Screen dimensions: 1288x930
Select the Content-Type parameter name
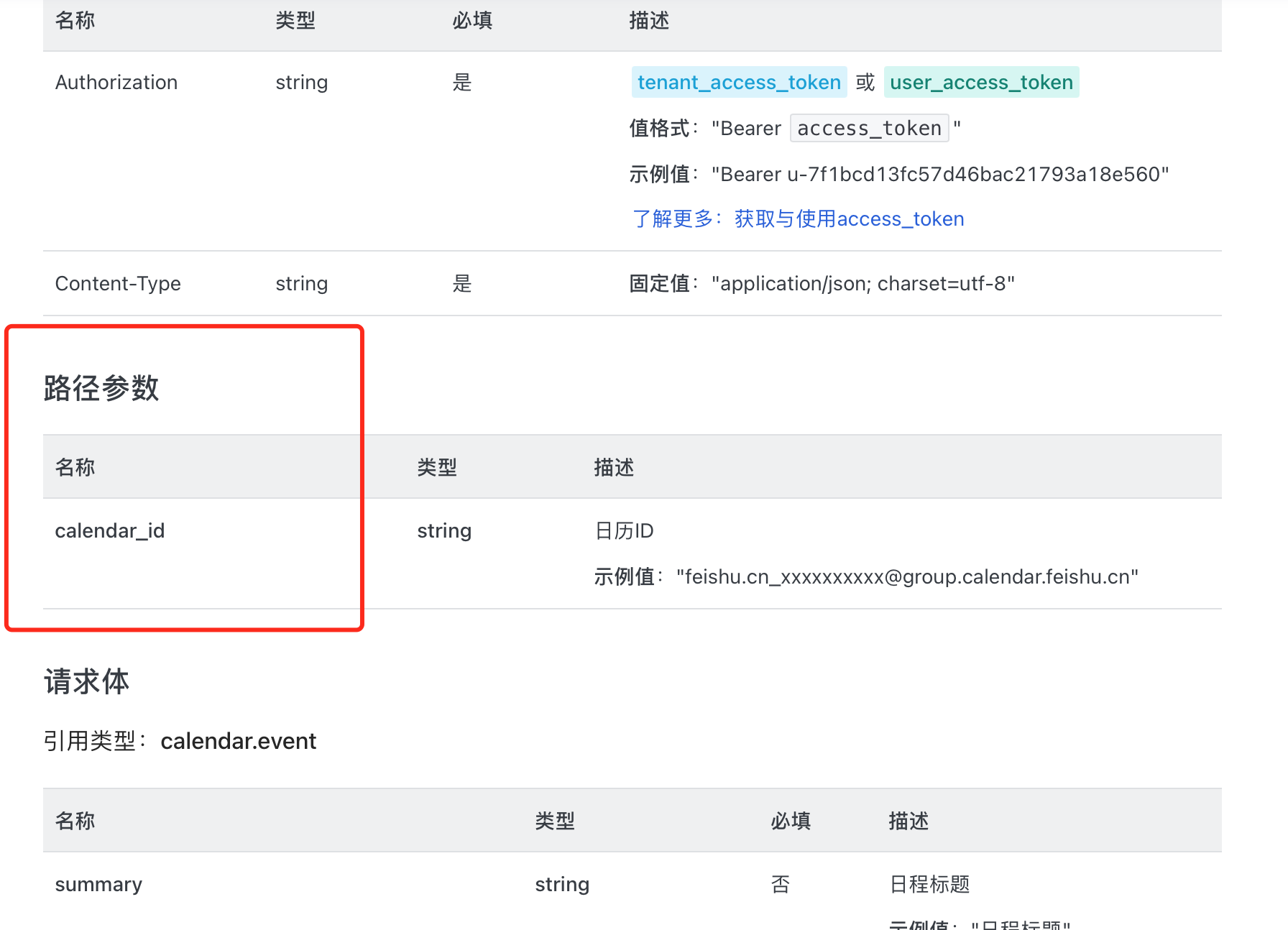[118, 284]
